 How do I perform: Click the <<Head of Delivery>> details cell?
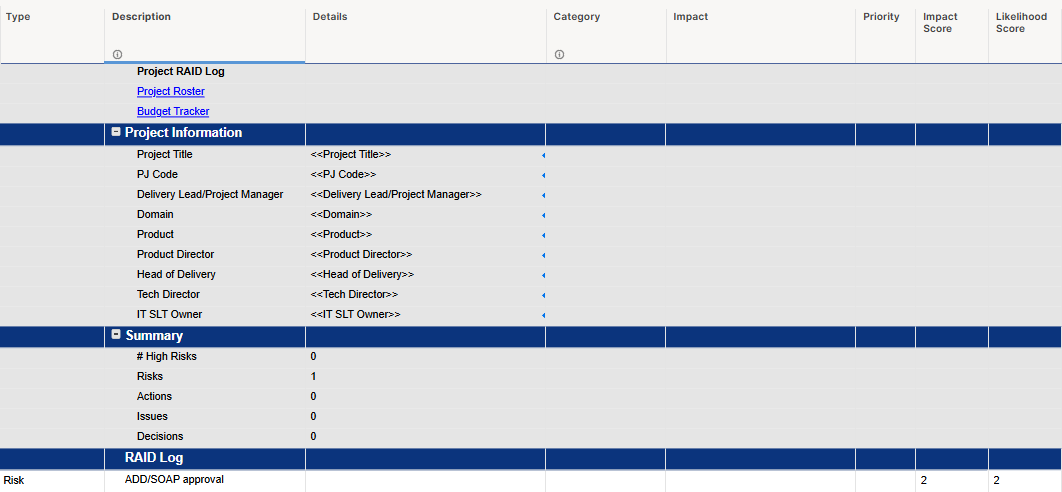click(x=426, y=274)
